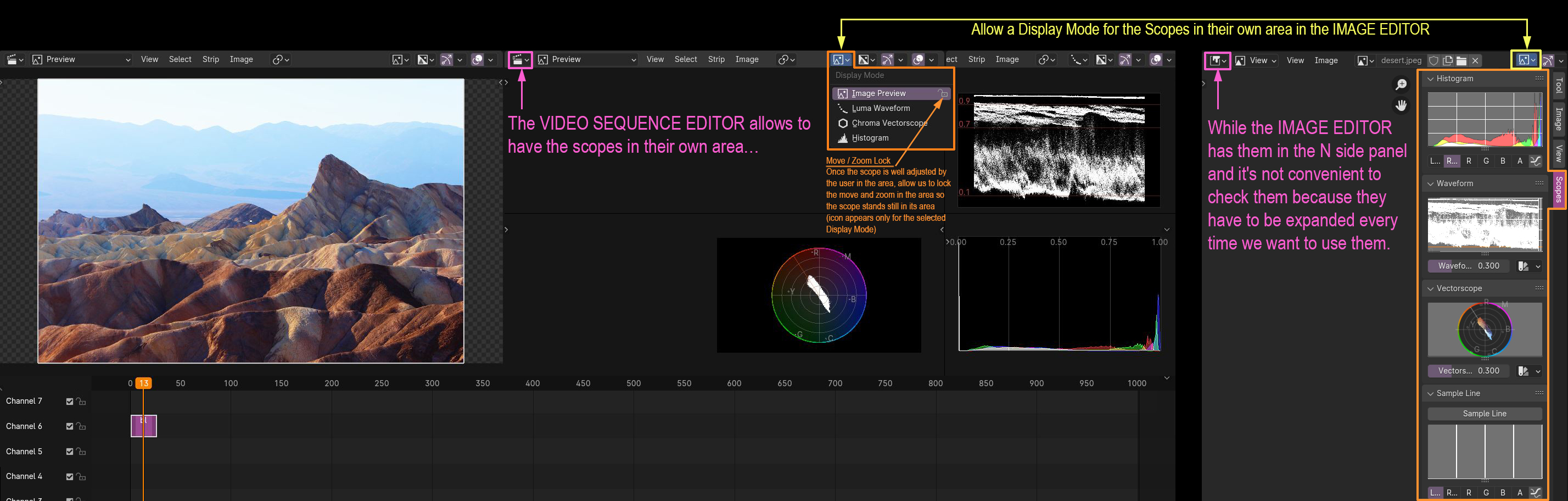The image size is (1568, 501).
Task: Click Pan hand tool in image editor
Action: pos(1401,105)
